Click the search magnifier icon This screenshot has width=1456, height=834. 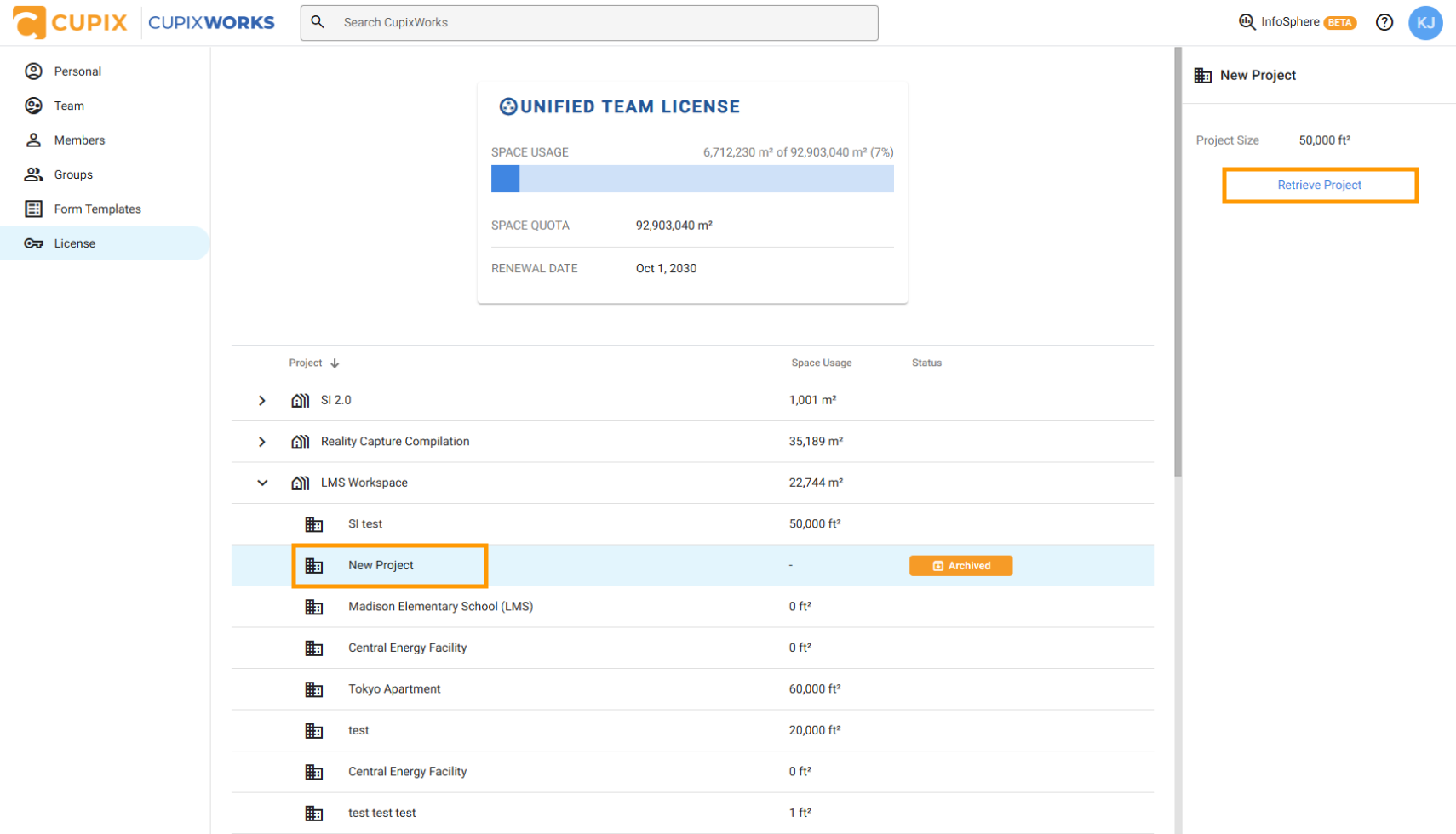[x=318, y=22]
